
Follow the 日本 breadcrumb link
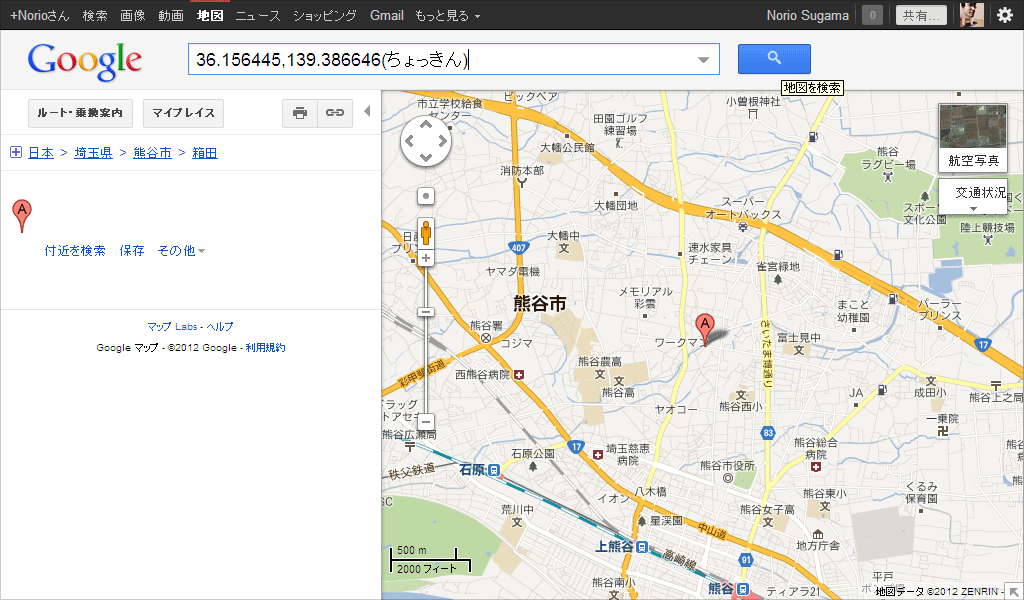41,153
